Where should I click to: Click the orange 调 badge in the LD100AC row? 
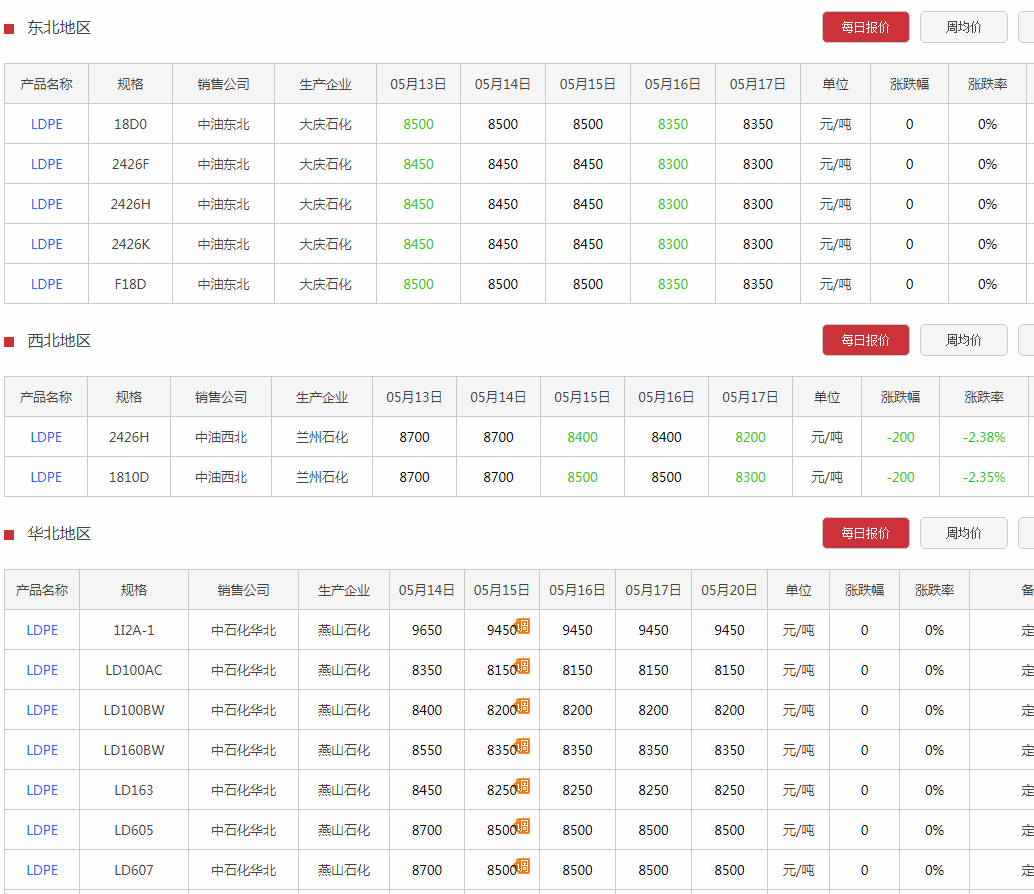point(523,666)
